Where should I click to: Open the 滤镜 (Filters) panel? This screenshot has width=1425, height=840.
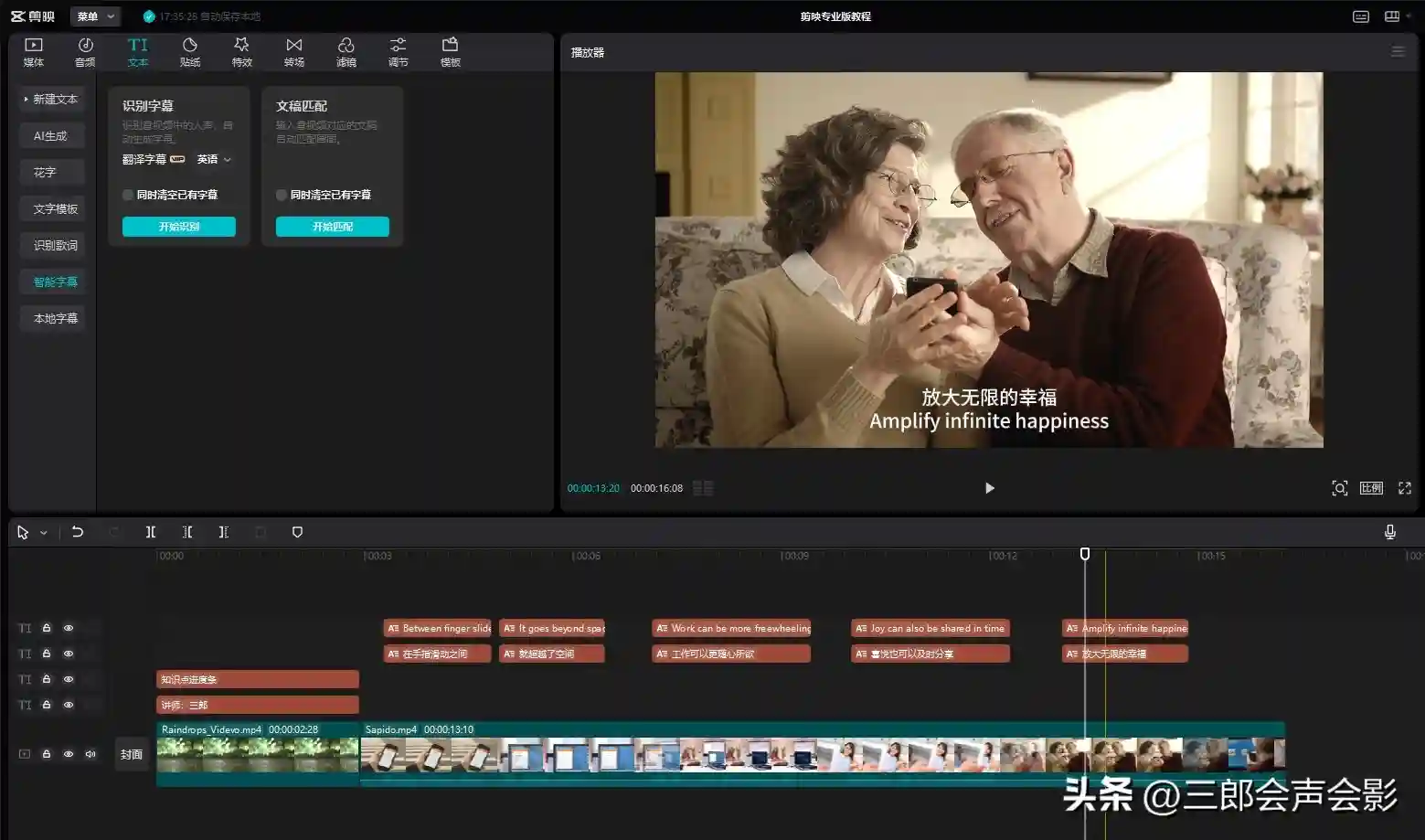(346, 52)
